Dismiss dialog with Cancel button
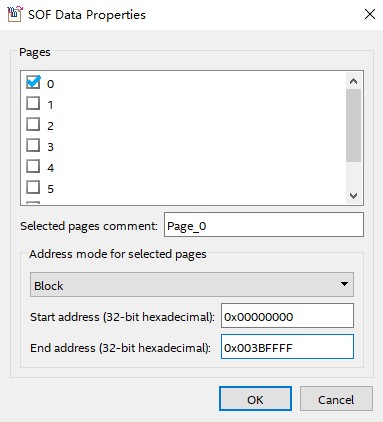The height and width of the screenshot is (422, 383). pos(336,399)
